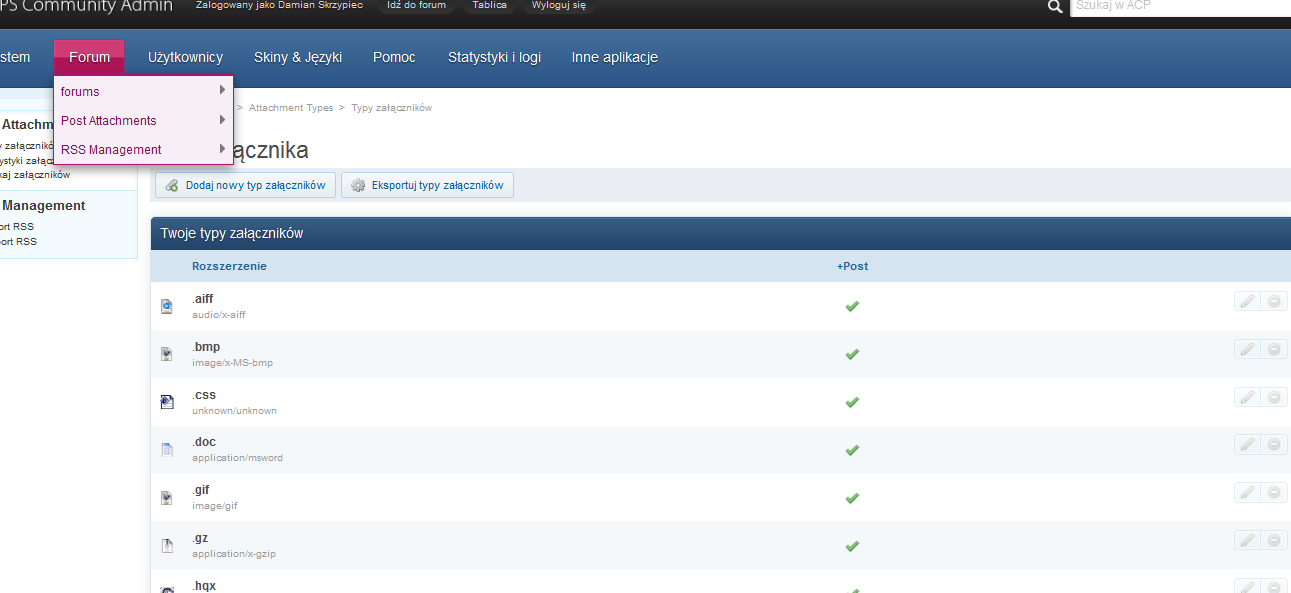Open the Skiny & Języki menu
This screenshot has width=1291, height=593.
298,57
